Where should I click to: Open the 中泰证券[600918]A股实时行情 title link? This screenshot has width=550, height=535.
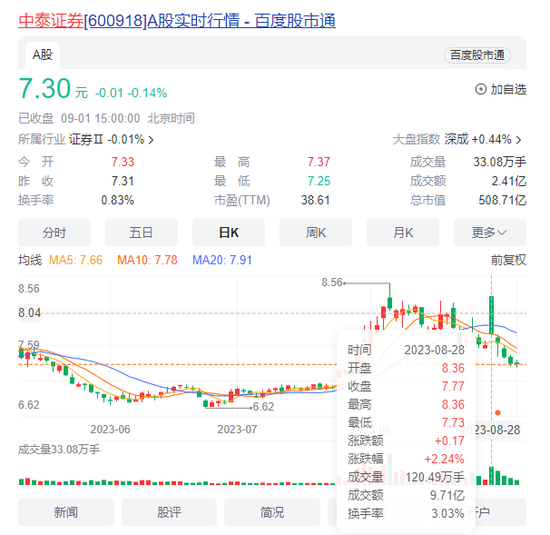177,20
